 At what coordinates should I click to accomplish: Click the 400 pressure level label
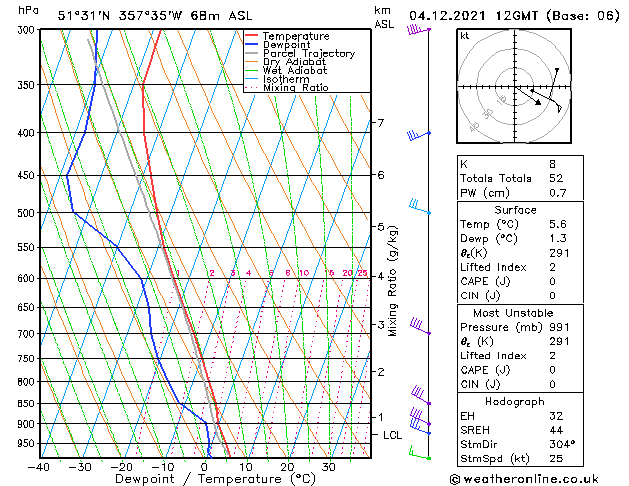[28, 133]
